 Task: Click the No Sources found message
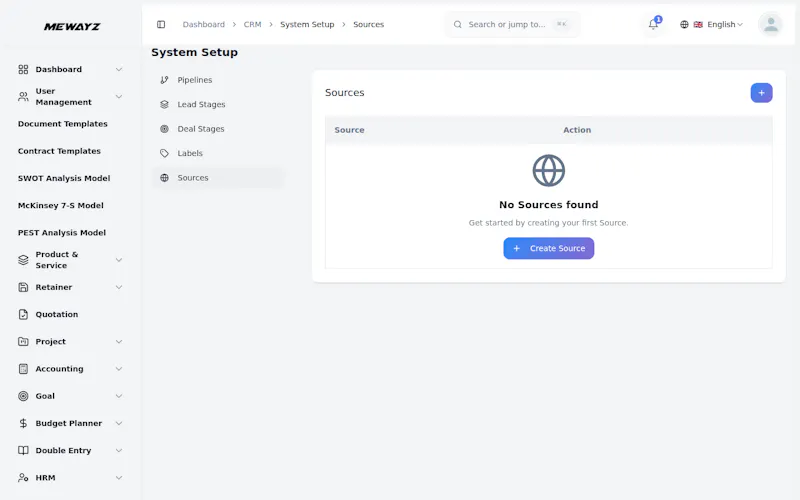(x=548, y=205)
